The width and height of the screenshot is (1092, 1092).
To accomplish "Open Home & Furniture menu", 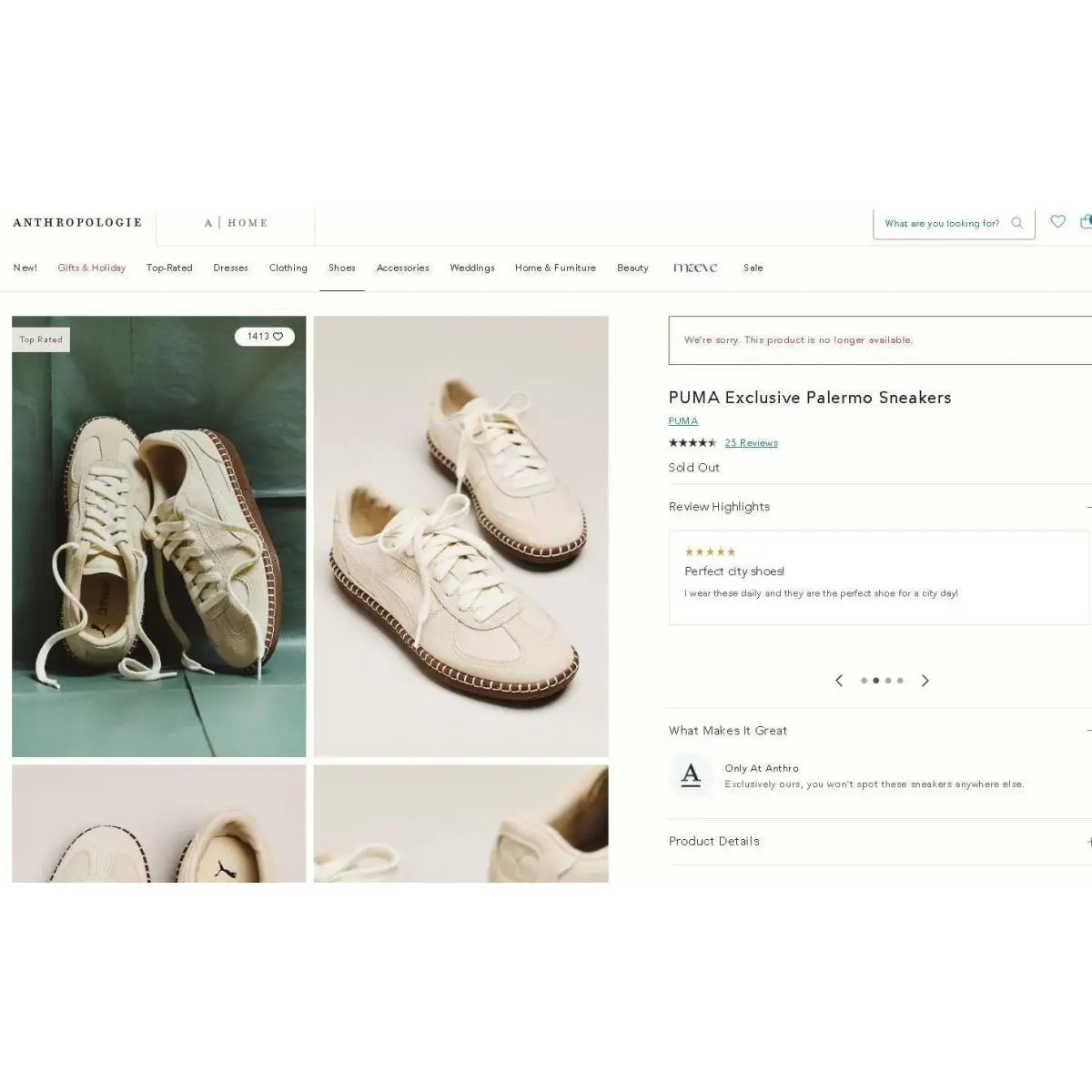I will (x=555, y=268).
